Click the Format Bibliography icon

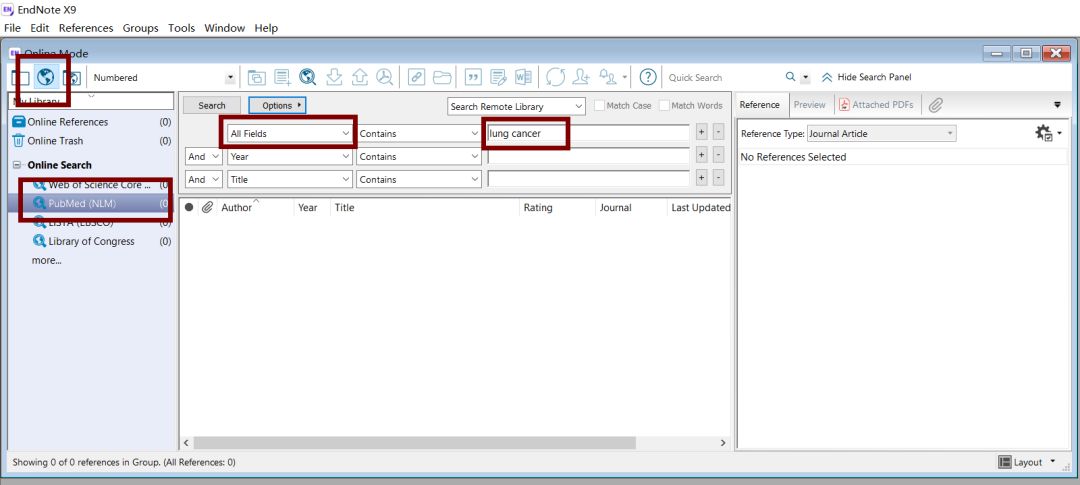[x=498, y=77]
